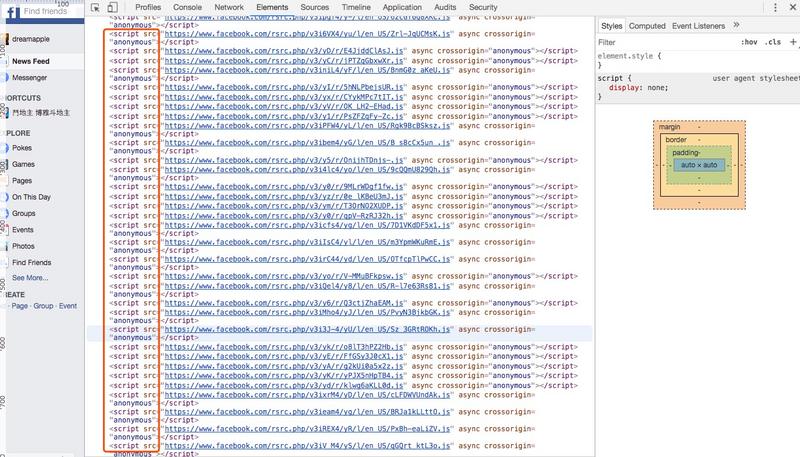This screenshot has height=457, width=800.
Task: Open Photos in Facebook sidebar
Action: pos(23,246)
